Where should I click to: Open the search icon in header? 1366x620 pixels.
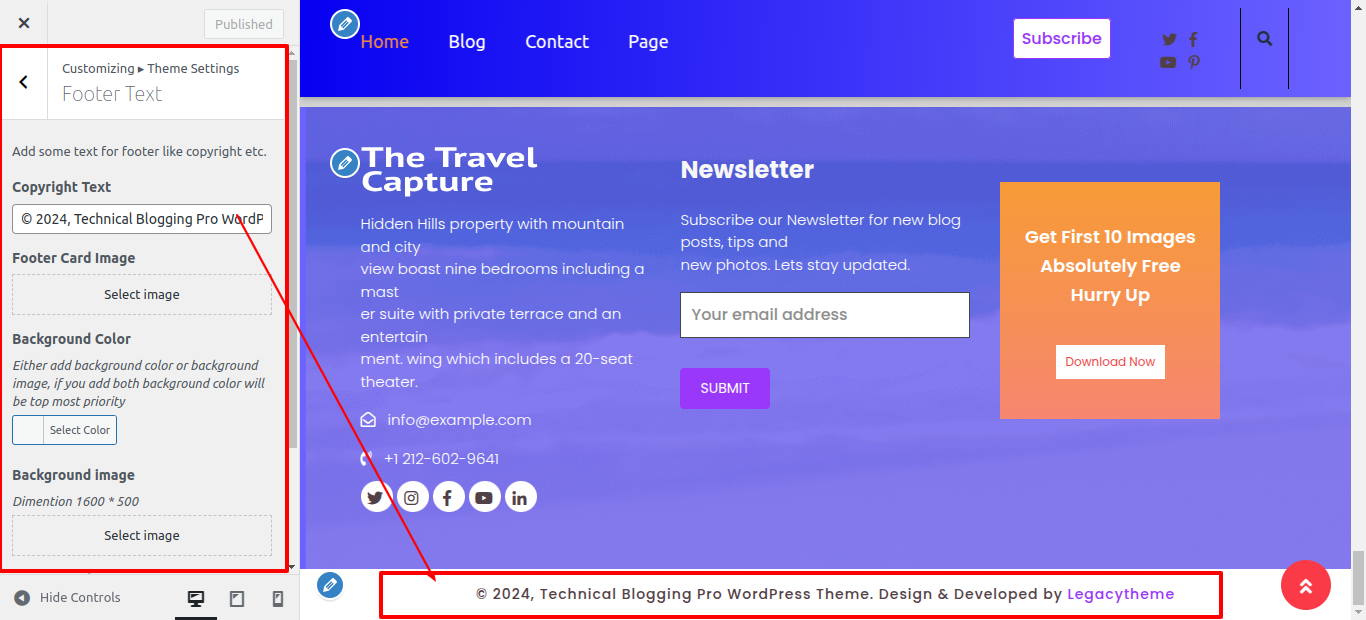1265,39
